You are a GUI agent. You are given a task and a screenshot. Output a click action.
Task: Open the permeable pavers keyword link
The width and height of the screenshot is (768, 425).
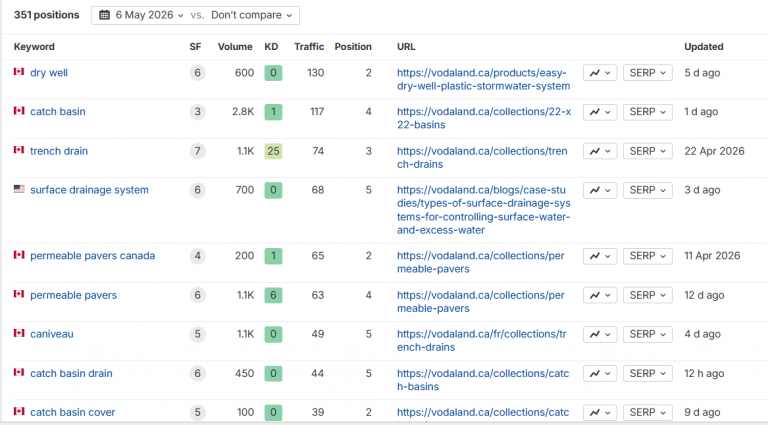[73, 295]
